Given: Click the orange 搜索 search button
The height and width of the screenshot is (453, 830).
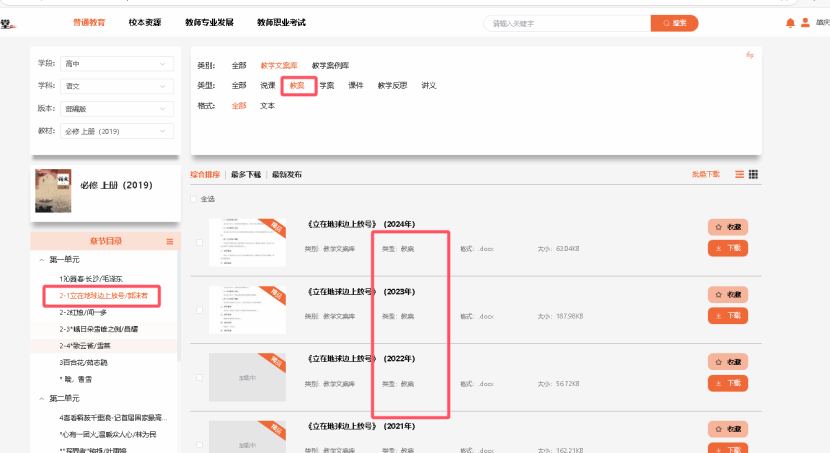Looking at the screenshot, I should click(x=674, y=23).
